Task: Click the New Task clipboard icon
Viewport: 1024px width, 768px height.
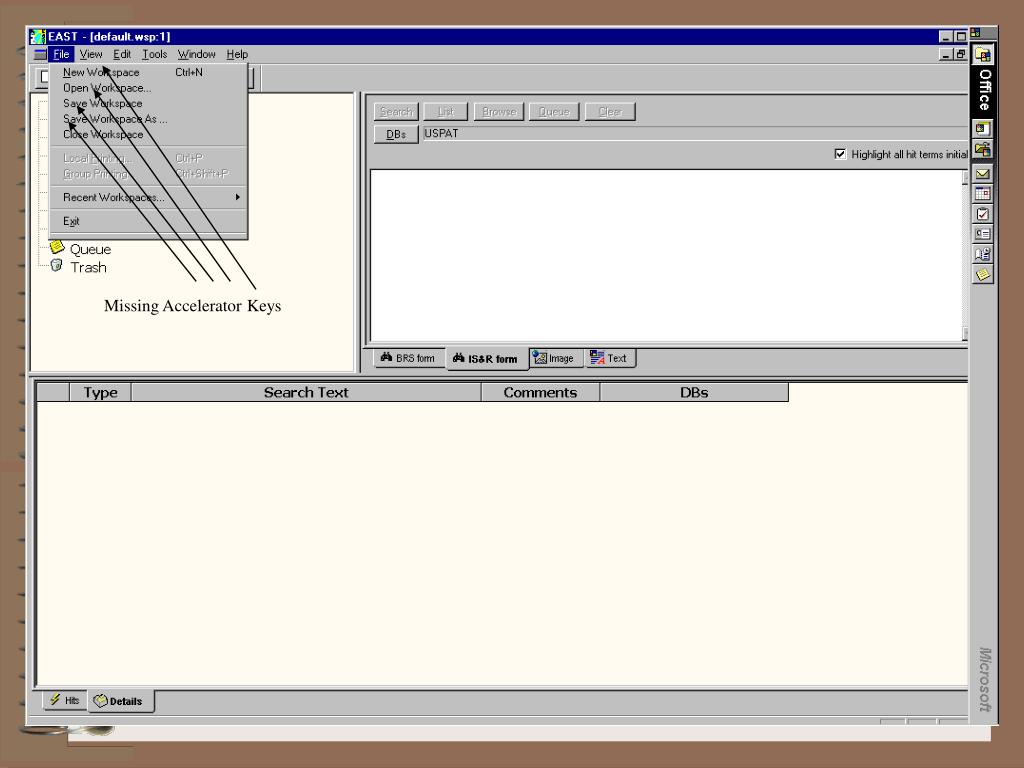Action: point(982,214)
